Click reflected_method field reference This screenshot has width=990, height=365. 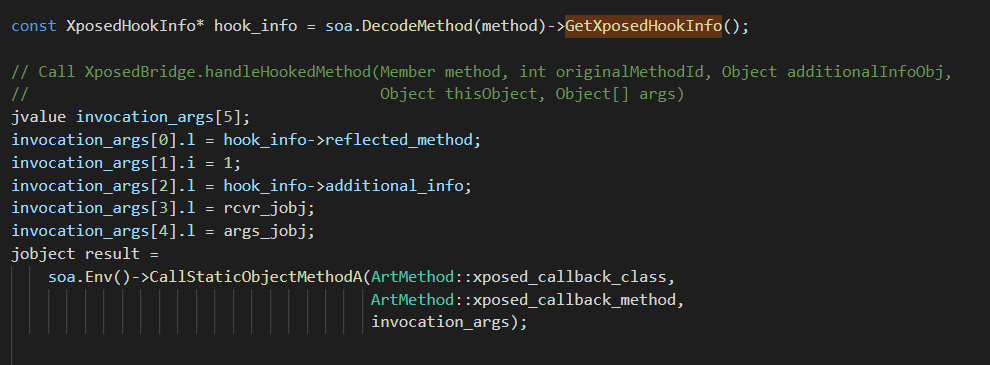point(398,140)
